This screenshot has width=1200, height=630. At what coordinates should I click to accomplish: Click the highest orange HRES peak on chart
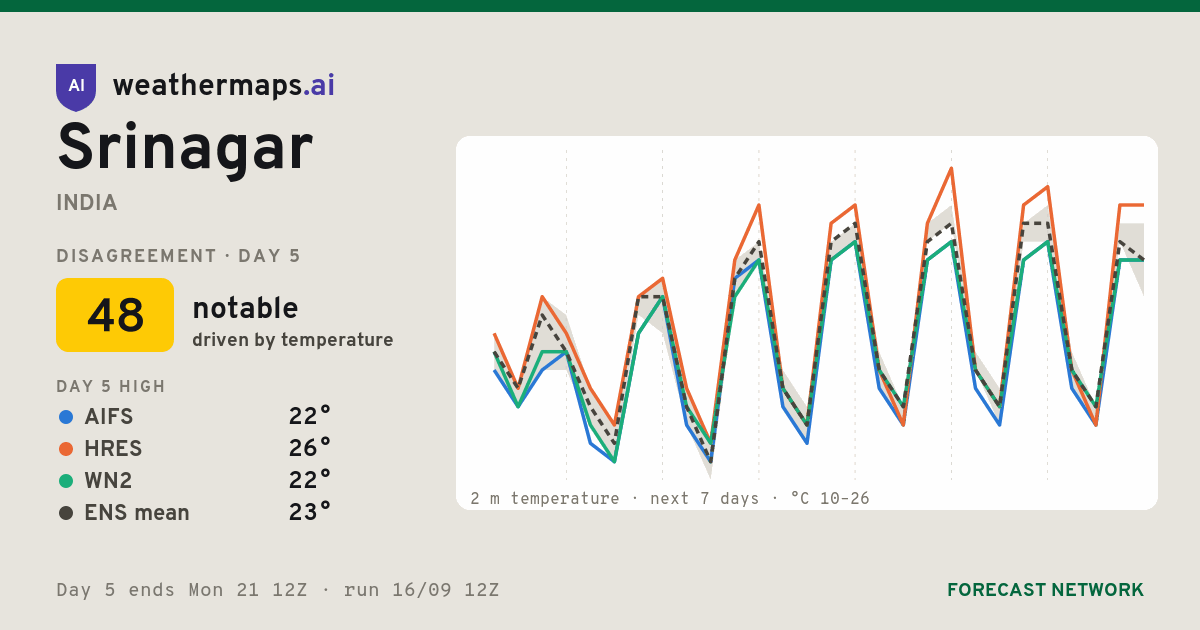952,168
